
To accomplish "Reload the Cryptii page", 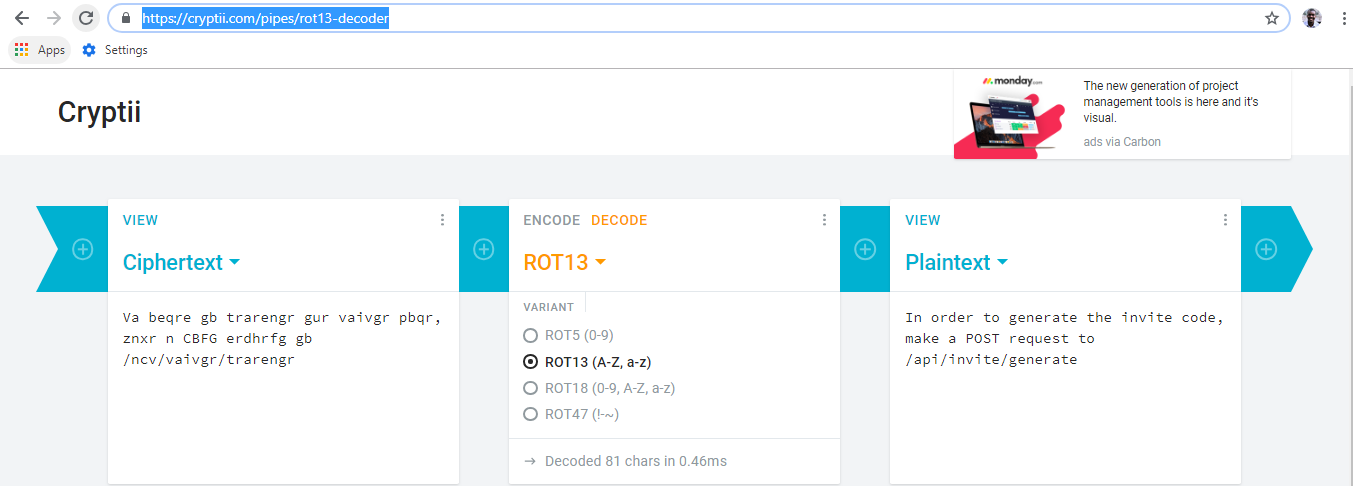I will (x=86, y=18).
